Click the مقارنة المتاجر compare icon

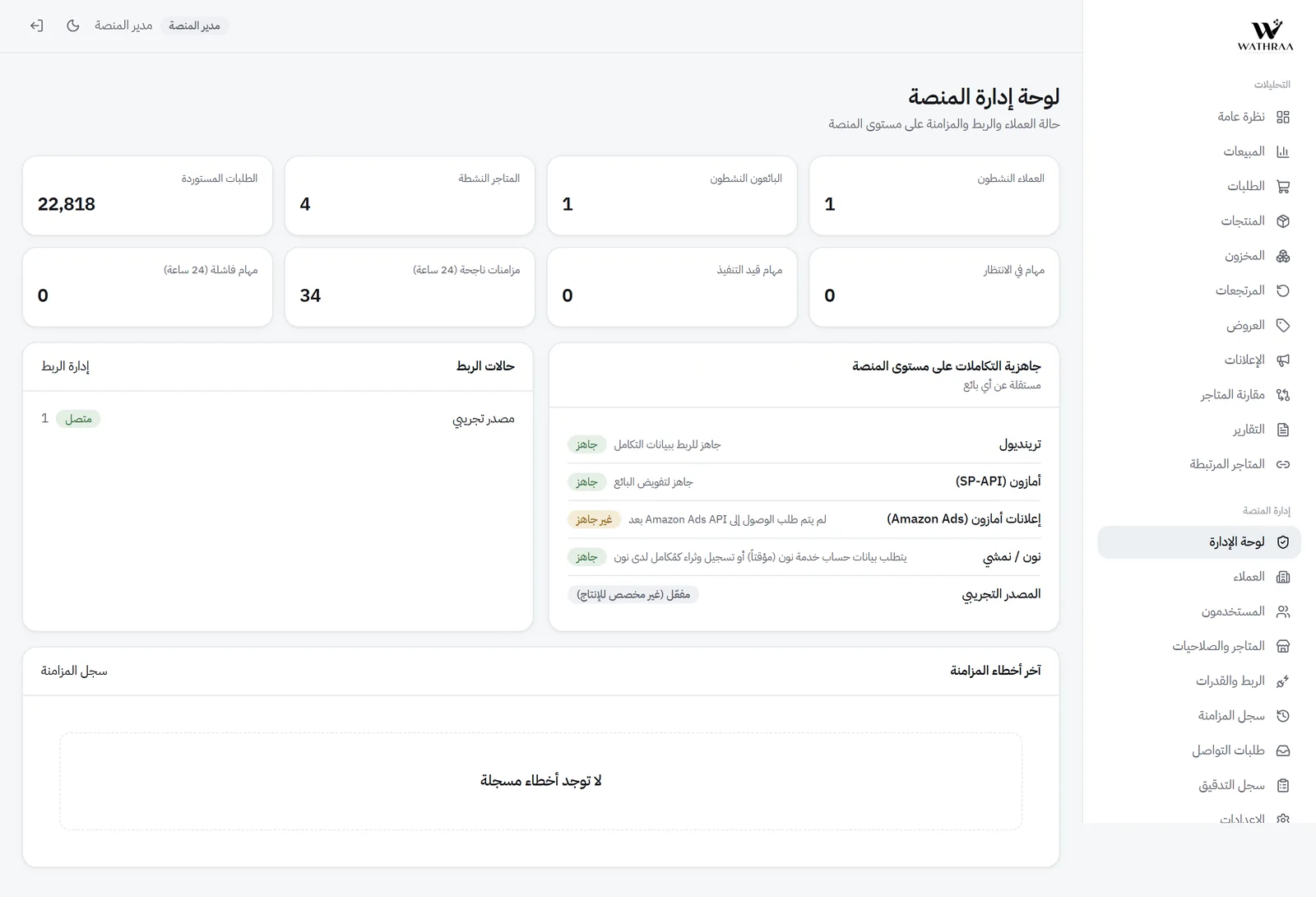(x=1283, y=395)
